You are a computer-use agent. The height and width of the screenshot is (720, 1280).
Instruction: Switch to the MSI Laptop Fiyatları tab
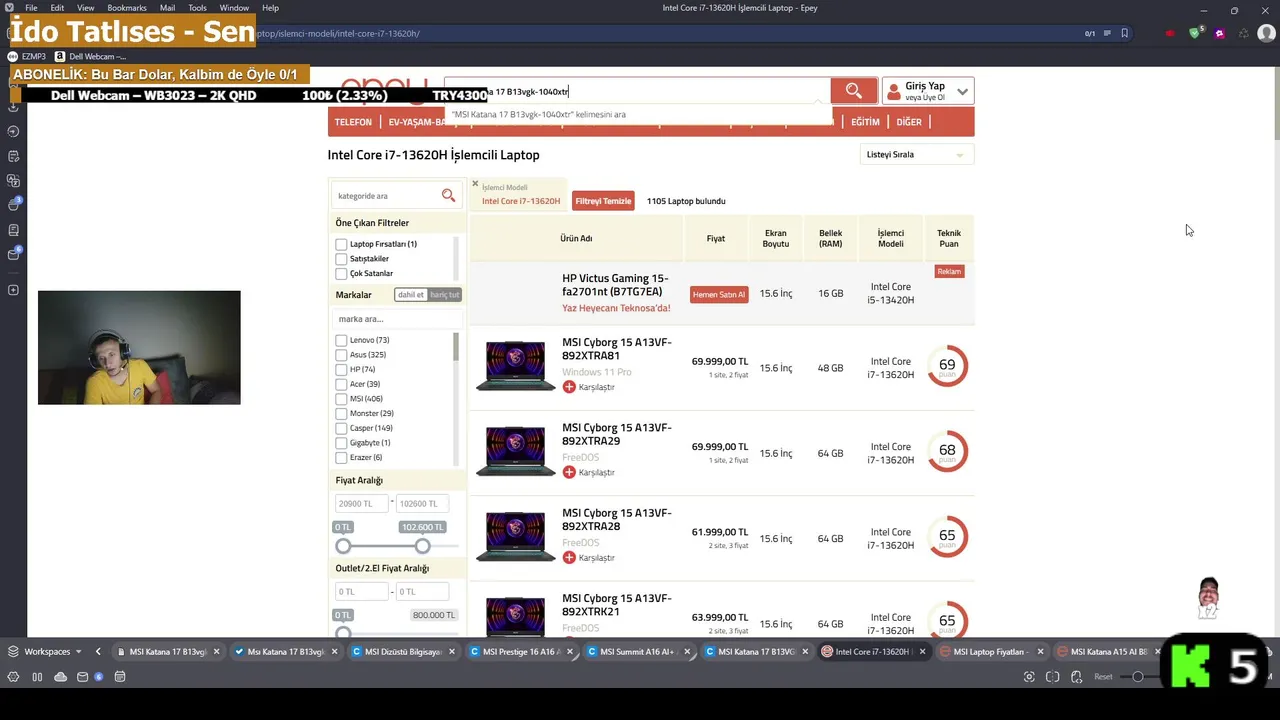tap(991, 652)
